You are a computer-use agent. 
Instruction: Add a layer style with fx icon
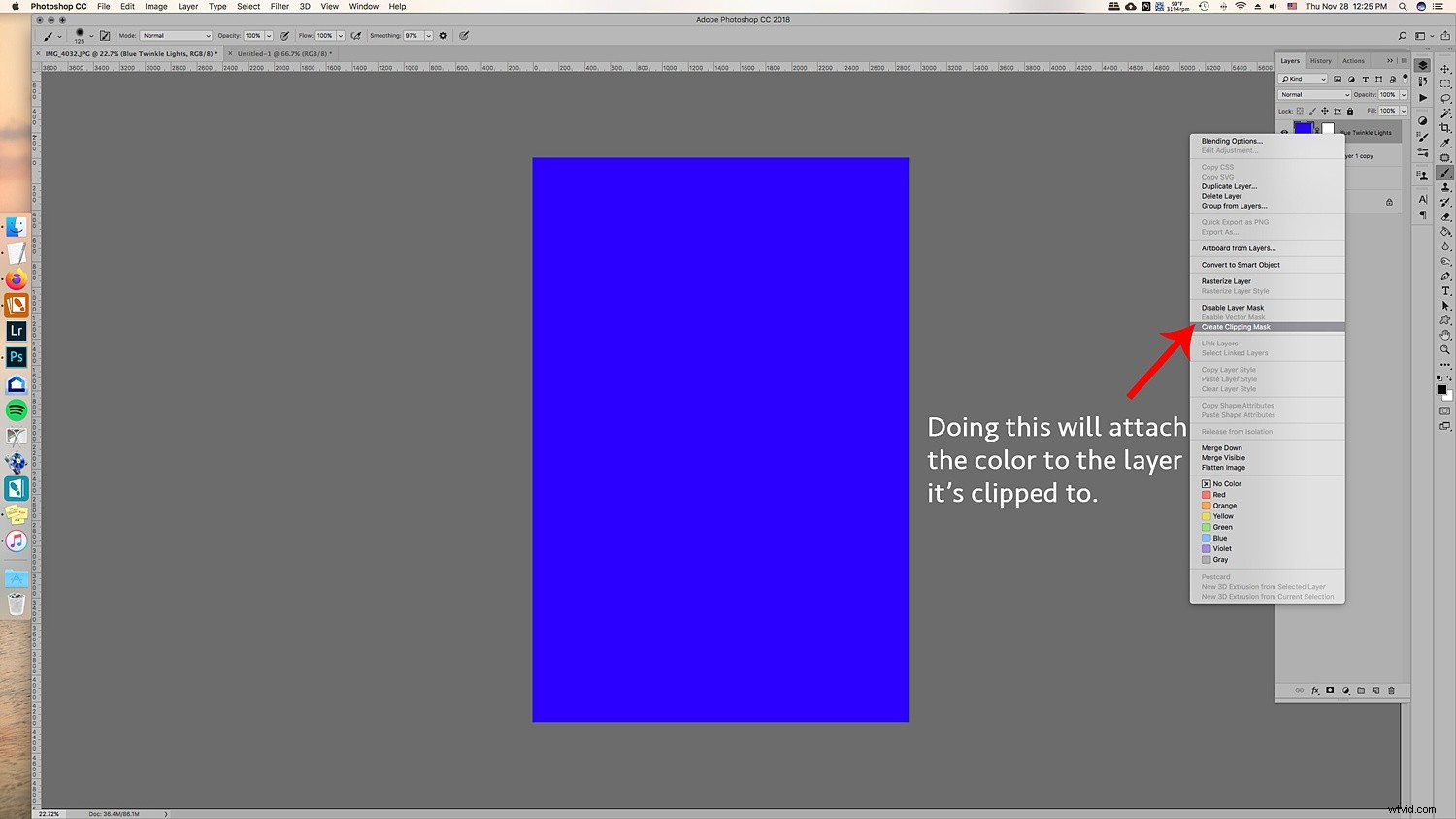1315,691
